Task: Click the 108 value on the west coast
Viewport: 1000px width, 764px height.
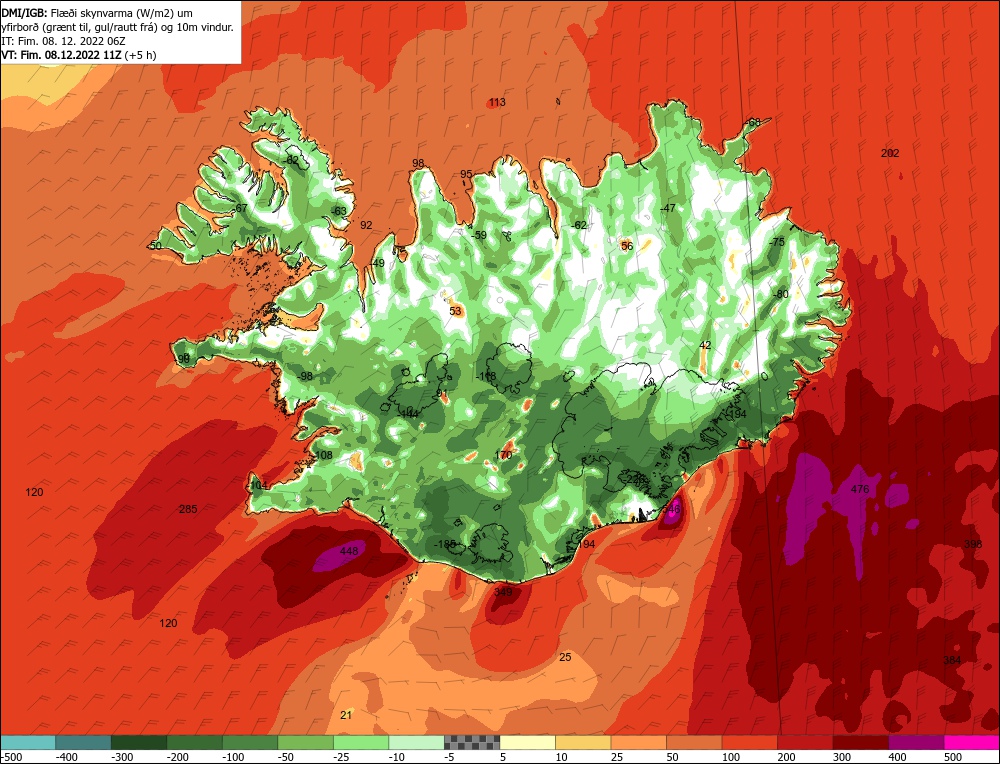Action: tap(323, 455)
